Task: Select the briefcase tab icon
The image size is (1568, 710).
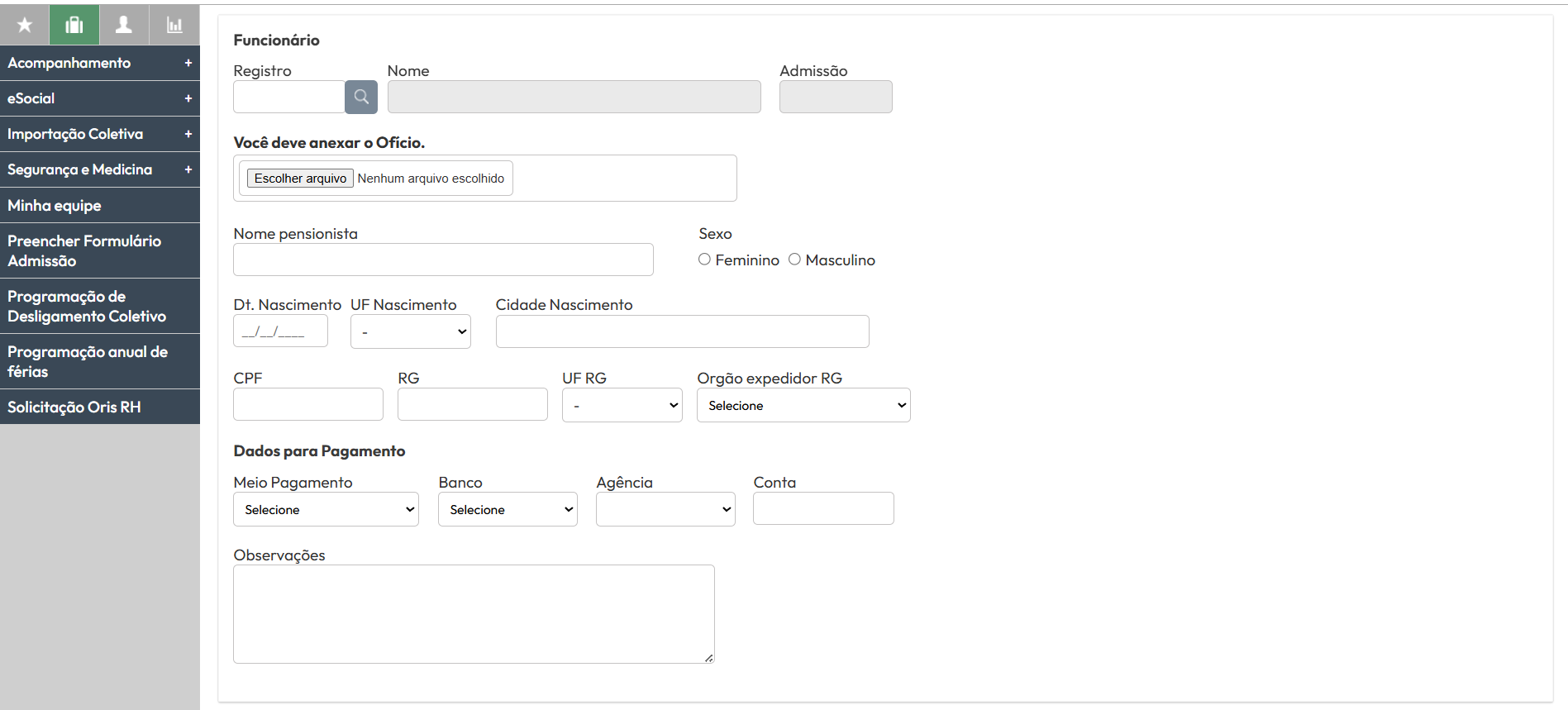Action: (74, 25)
